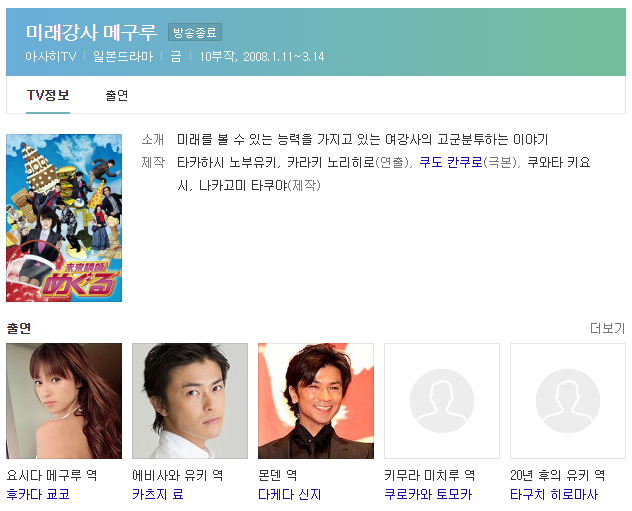The image size is (632, 511).
Task: Click the 출연 section heading
Action: pos(19,328)
